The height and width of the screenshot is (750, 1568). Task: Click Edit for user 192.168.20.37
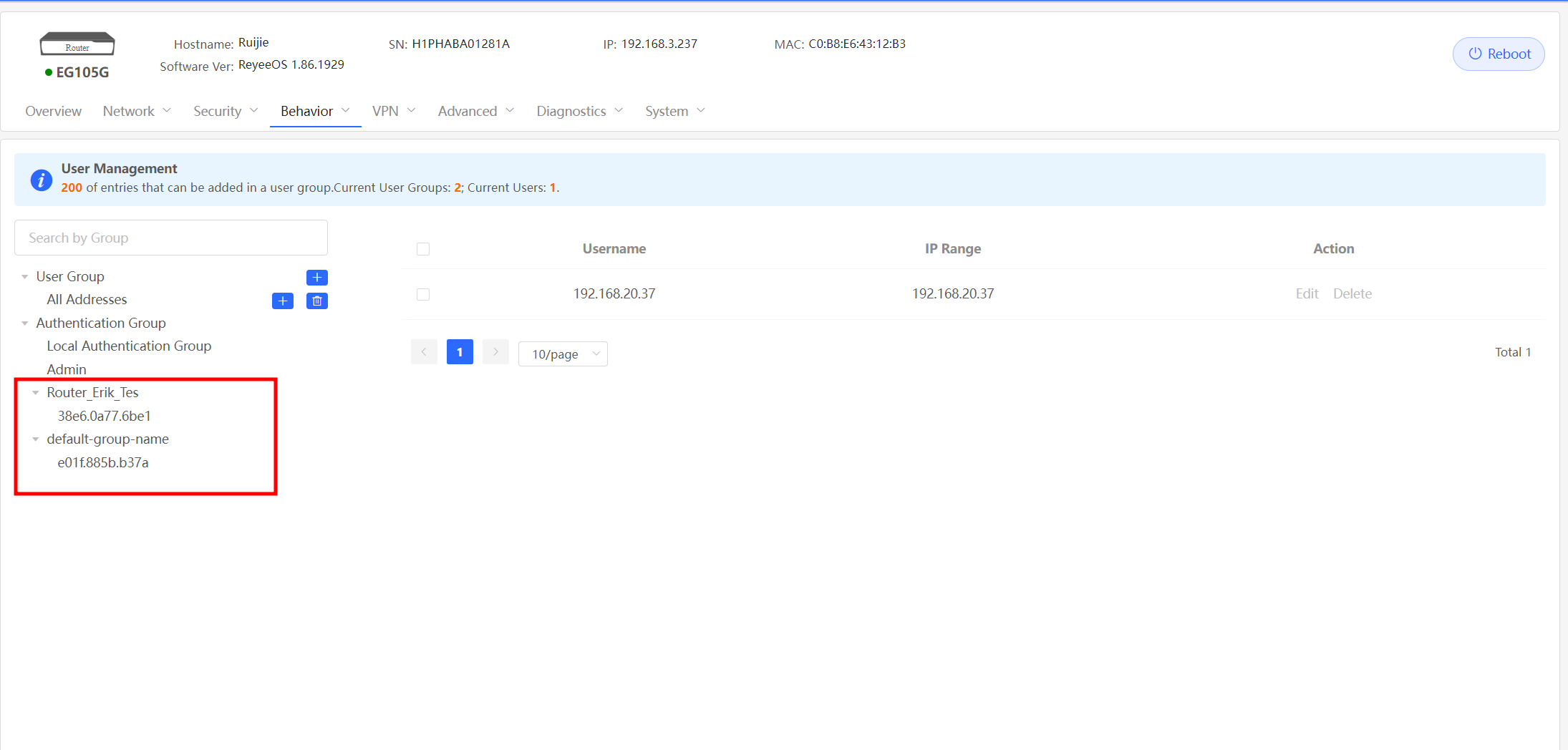[1307, 293]
